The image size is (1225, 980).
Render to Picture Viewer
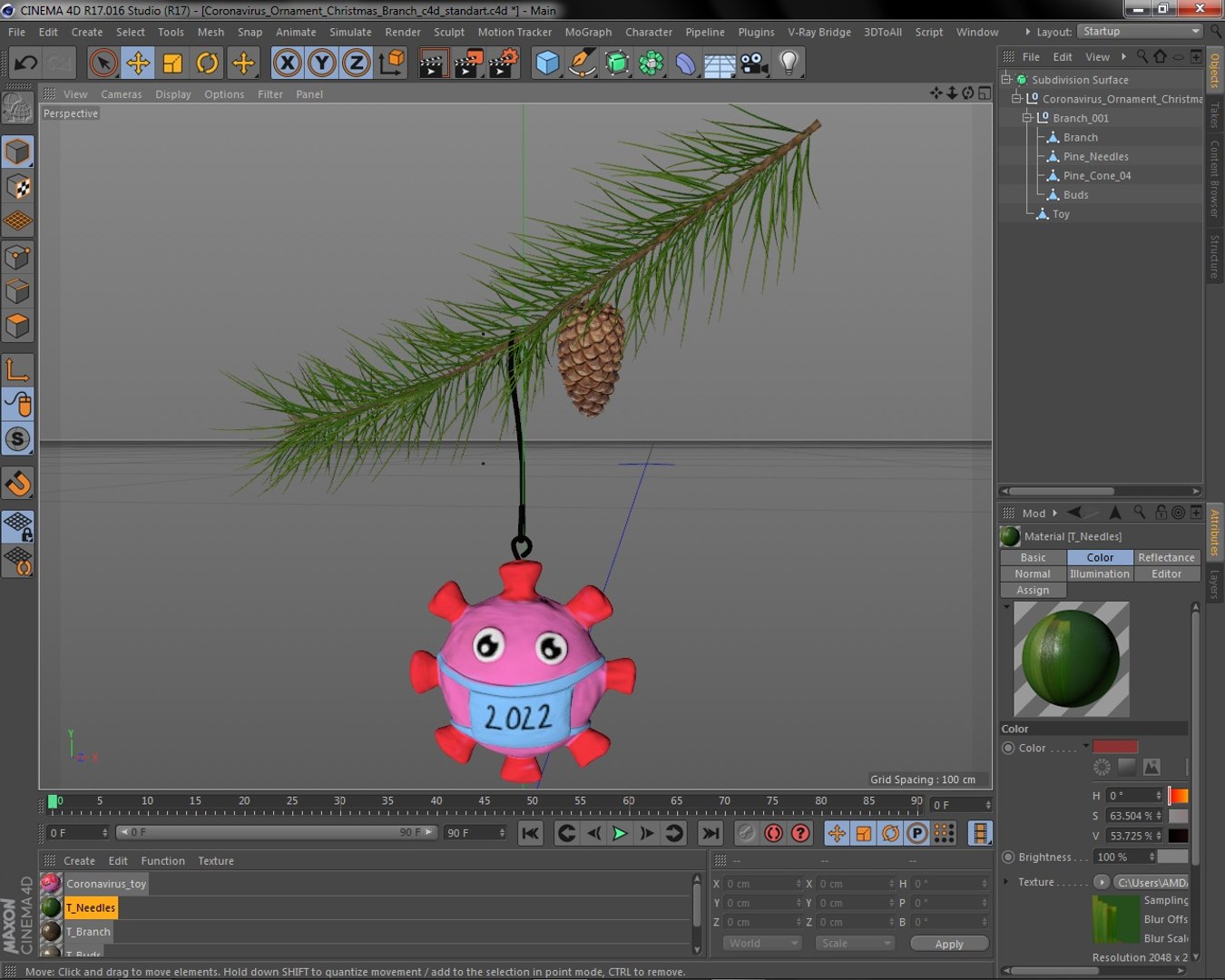(x=468, y=63)
